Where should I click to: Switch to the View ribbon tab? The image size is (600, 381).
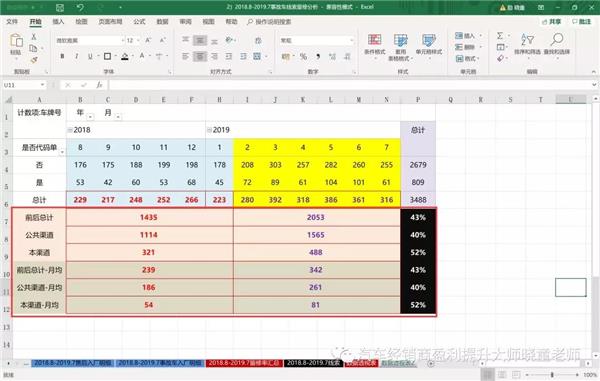[x=209, y=21]
